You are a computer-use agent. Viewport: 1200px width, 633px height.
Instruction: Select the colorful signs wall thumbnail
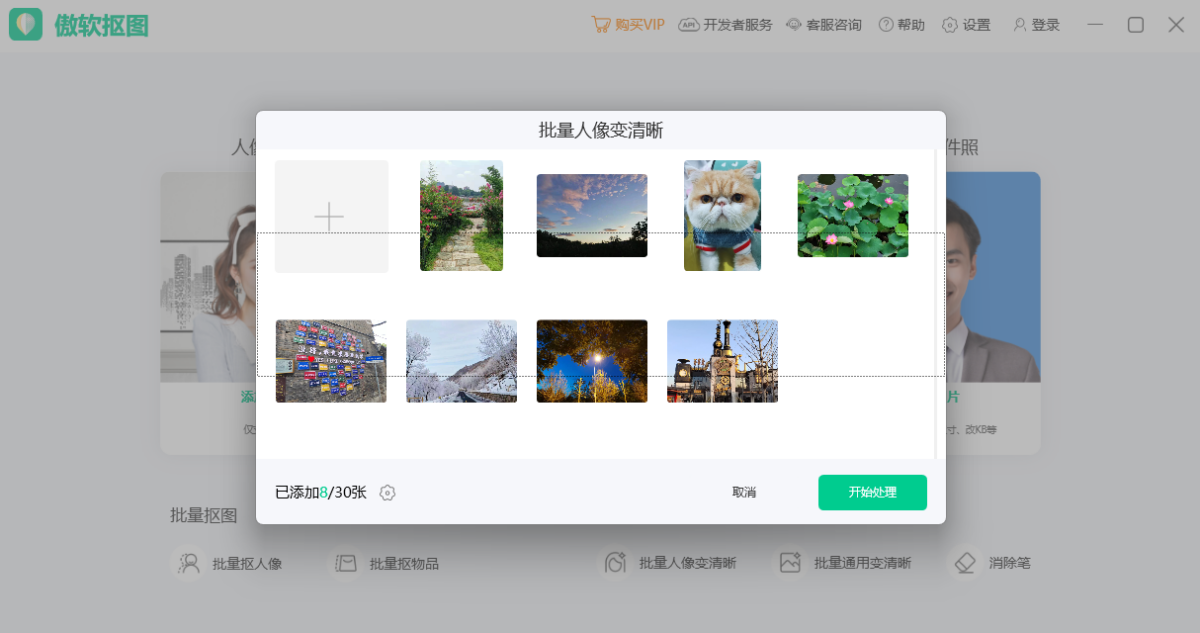point(331,361)
